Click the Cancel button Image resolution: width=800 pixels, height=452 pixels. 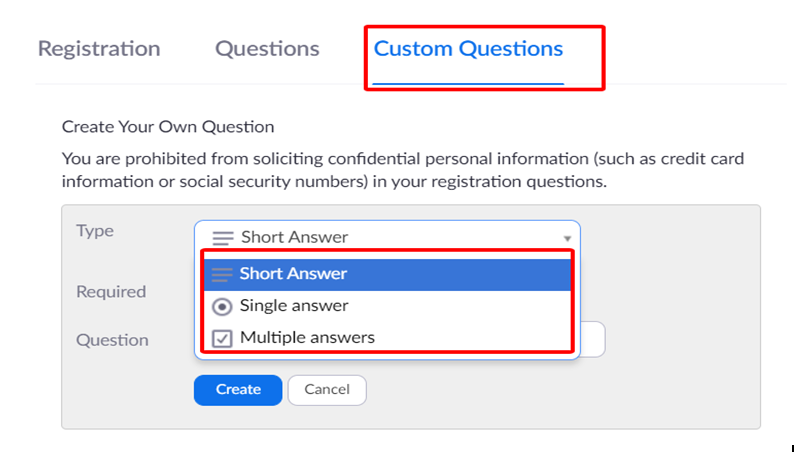[x=327, y=389]
